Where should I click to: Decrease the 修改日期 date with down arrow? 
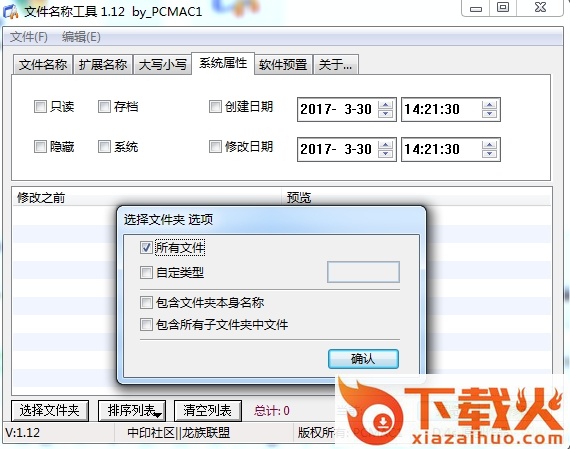click(x=385, y=153)
